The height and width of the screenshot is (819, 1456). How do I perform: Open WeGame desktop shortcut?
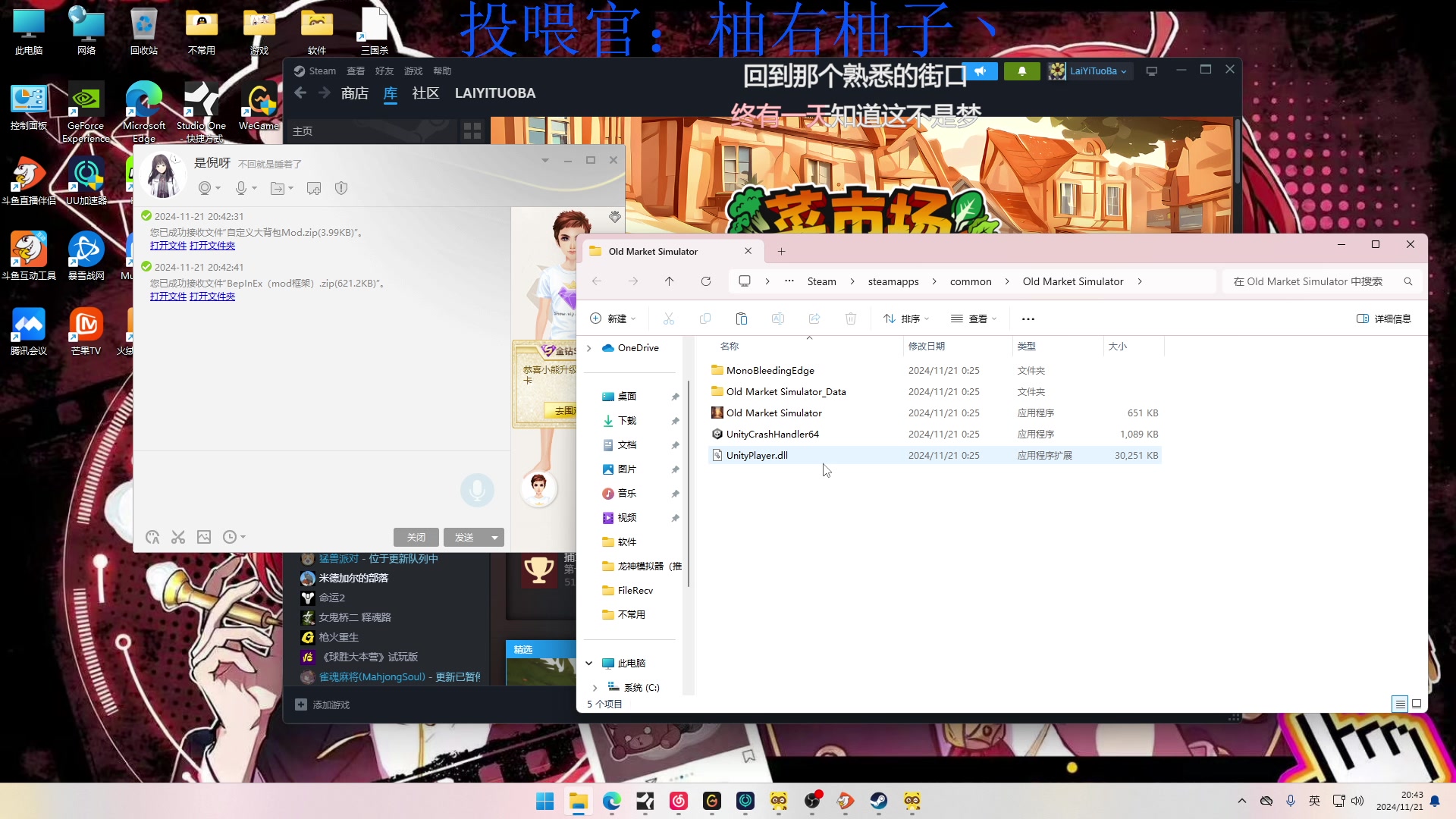coord(259,108)
